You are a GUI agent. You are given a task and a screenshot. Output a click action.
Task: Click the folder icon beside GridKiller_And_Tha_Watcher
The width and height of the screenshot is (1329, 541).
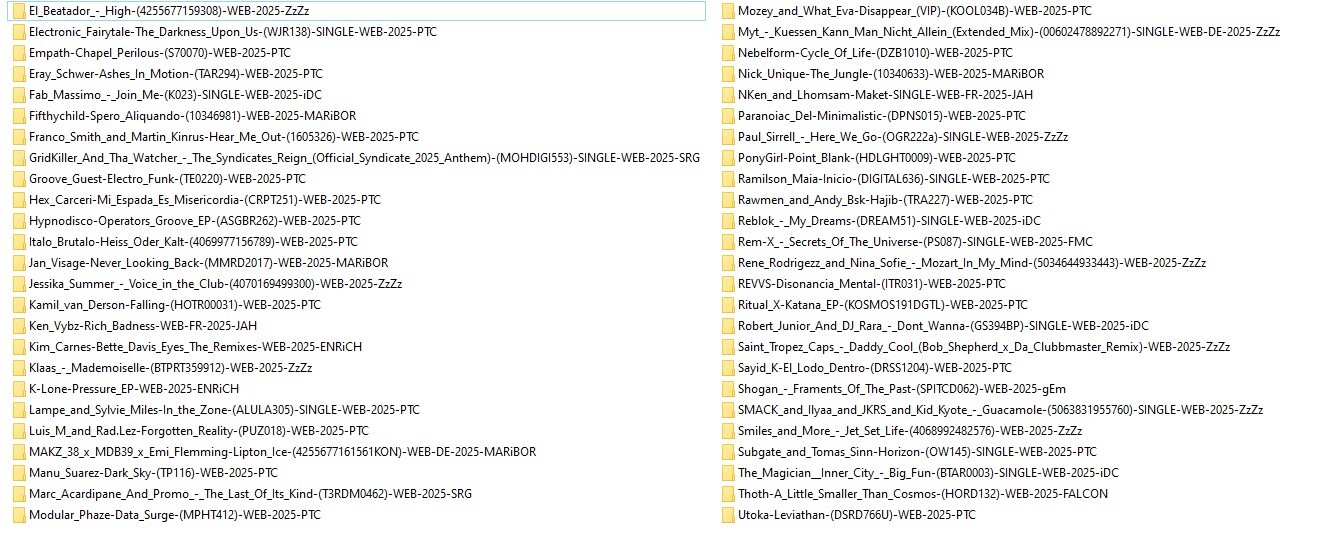[19, 158]
